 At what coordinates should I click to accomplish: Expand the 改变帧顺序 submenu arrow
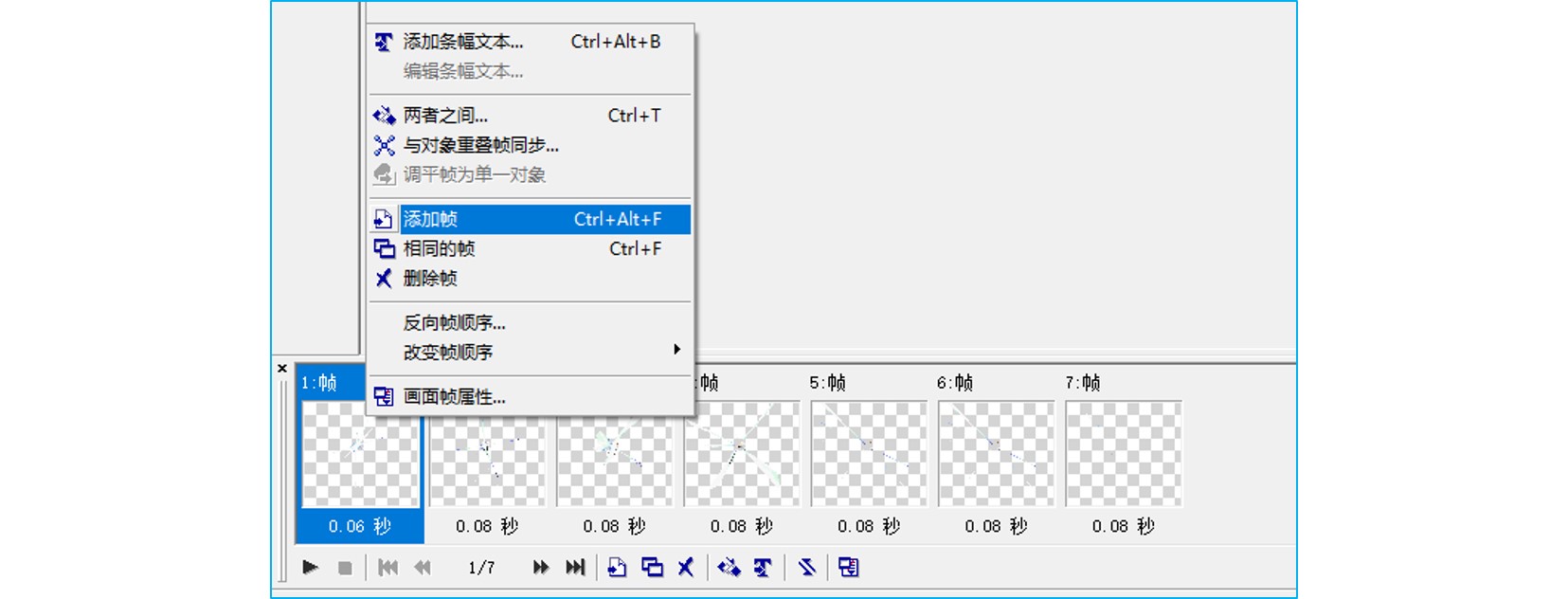click(676, 350)
